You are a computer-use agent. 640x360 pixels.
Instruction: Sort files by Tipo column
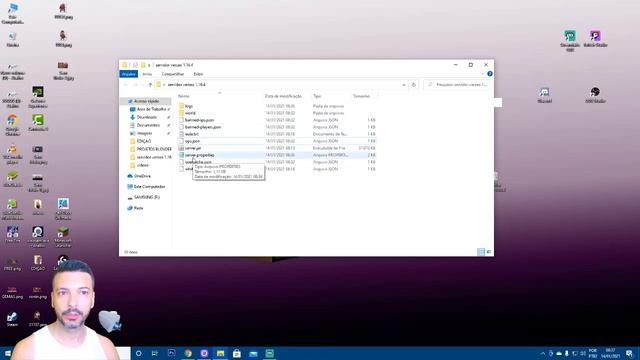tap(317, 96)
